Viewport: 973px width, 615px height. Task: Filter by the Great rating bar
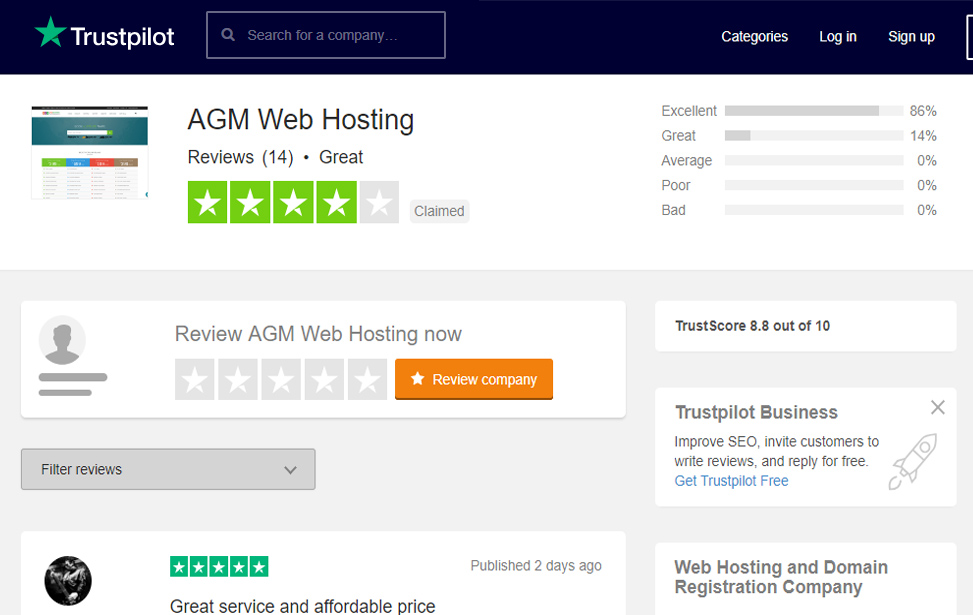814,136
